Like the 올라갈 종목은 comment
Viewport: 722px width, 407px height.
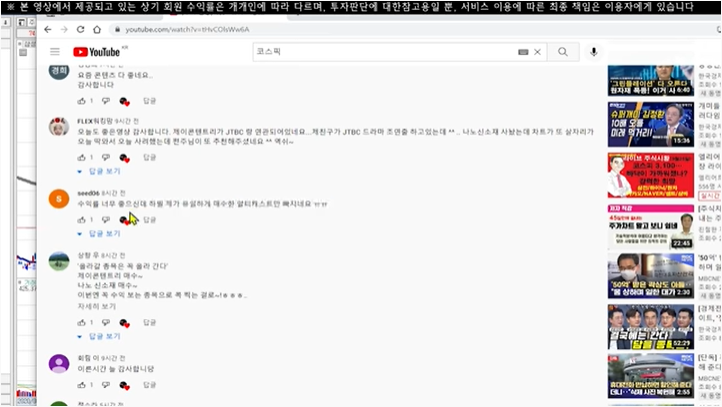(x=82, y=322)
